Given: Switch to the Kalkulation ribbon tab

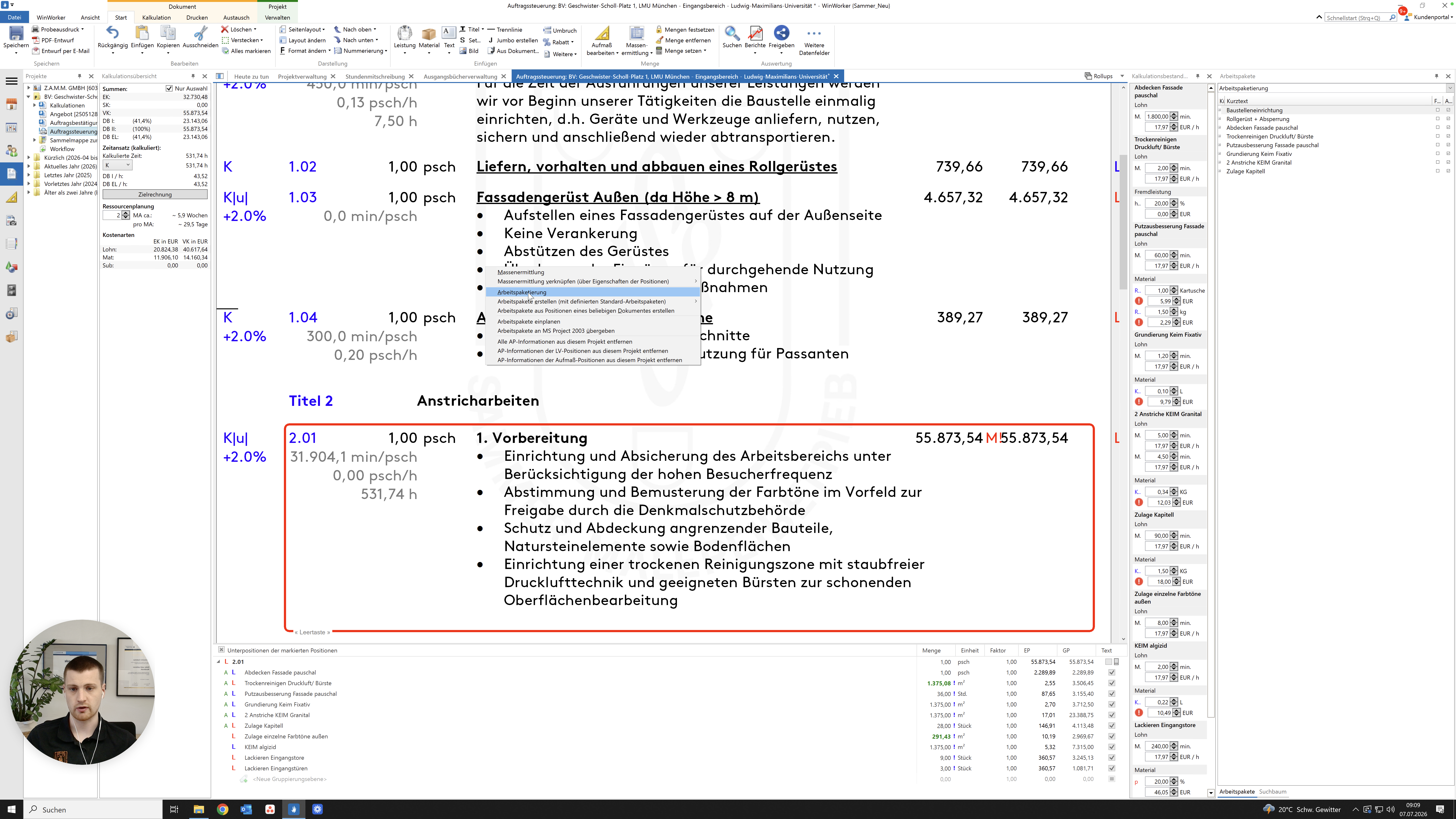Looking at the screenshot, I should pos(157,17).
